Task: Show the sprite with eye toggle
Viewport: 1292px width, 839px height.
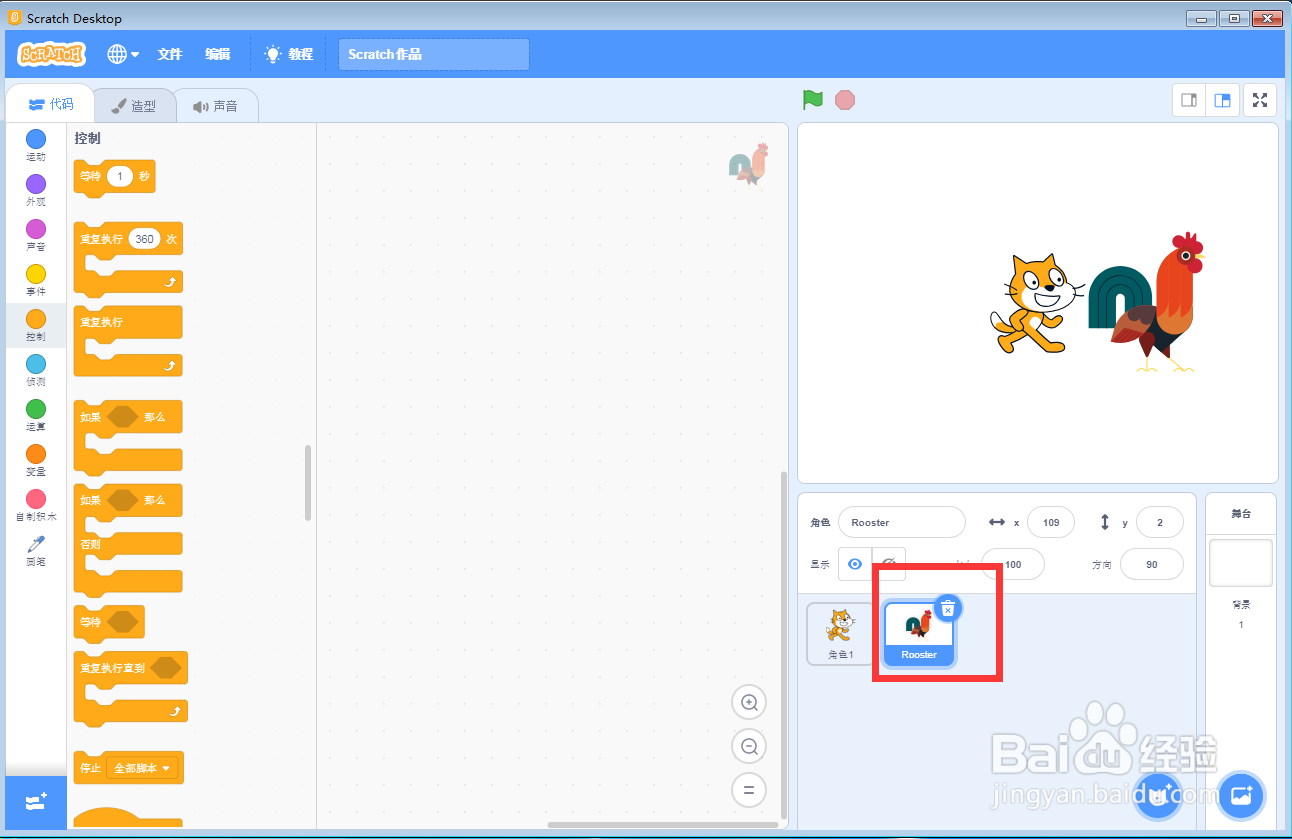Action: point(855,564)
